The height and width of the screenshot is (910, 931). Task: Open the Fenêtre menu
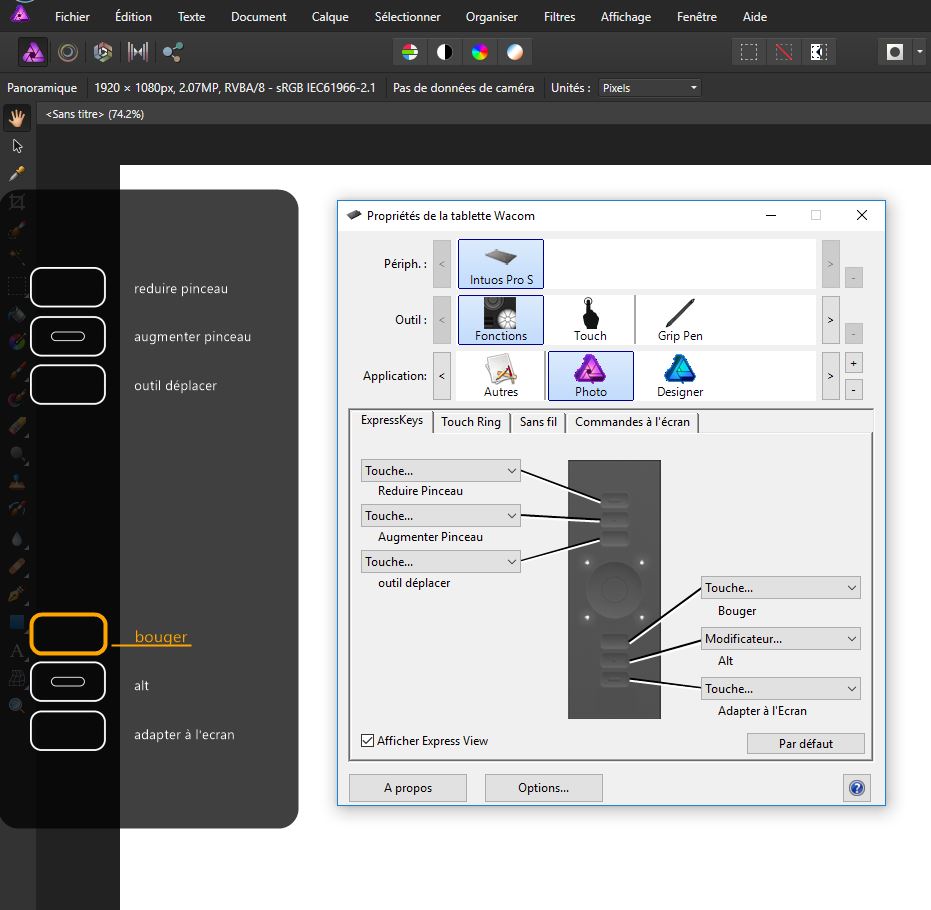tap(696, 17)
